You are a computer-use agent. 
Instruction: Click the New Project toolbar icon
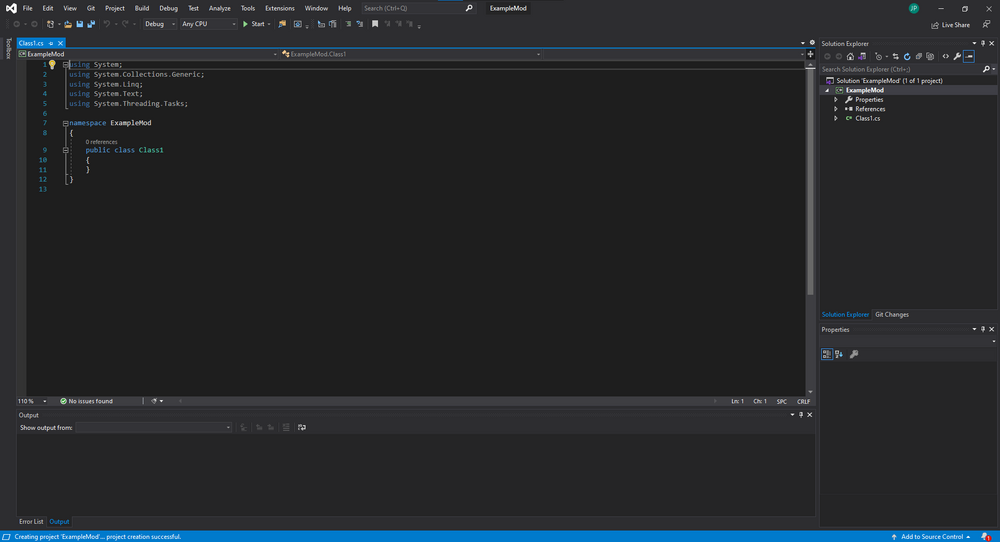click(50, 24)
